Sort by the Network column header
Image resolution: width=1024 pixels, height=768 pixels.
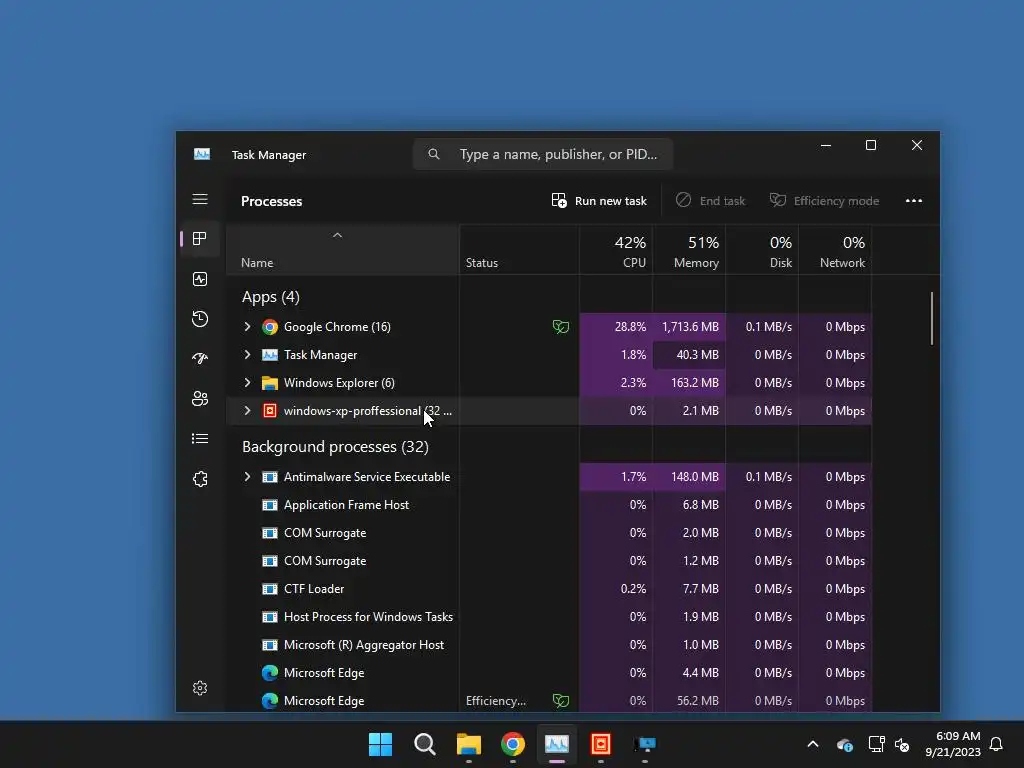coord(835,251)
